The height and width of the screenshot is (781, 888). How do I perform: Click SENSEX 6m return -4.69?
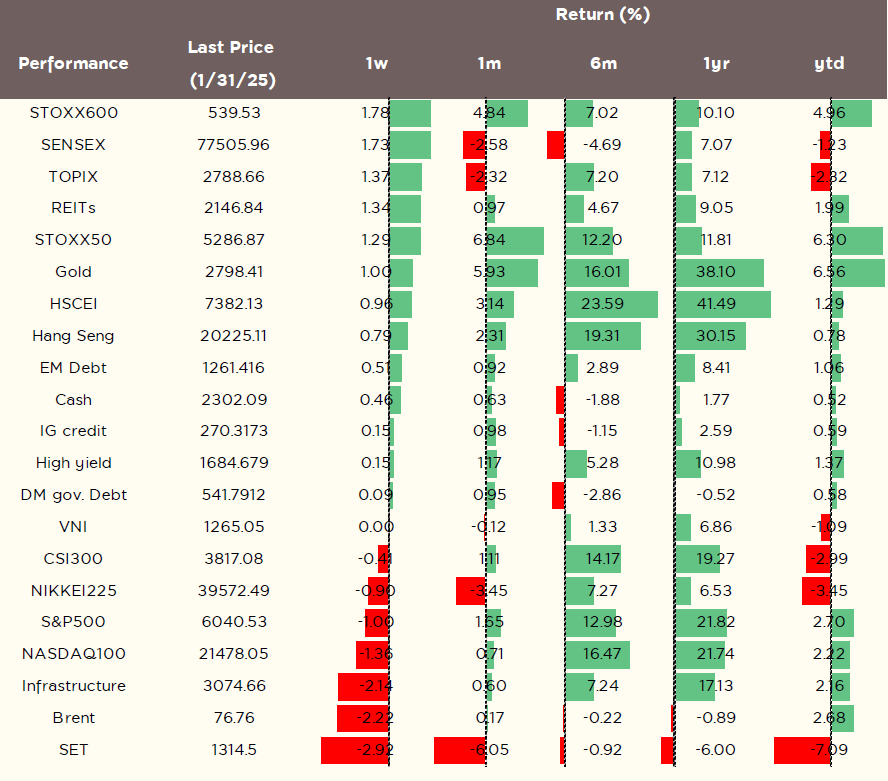(602, 144)
